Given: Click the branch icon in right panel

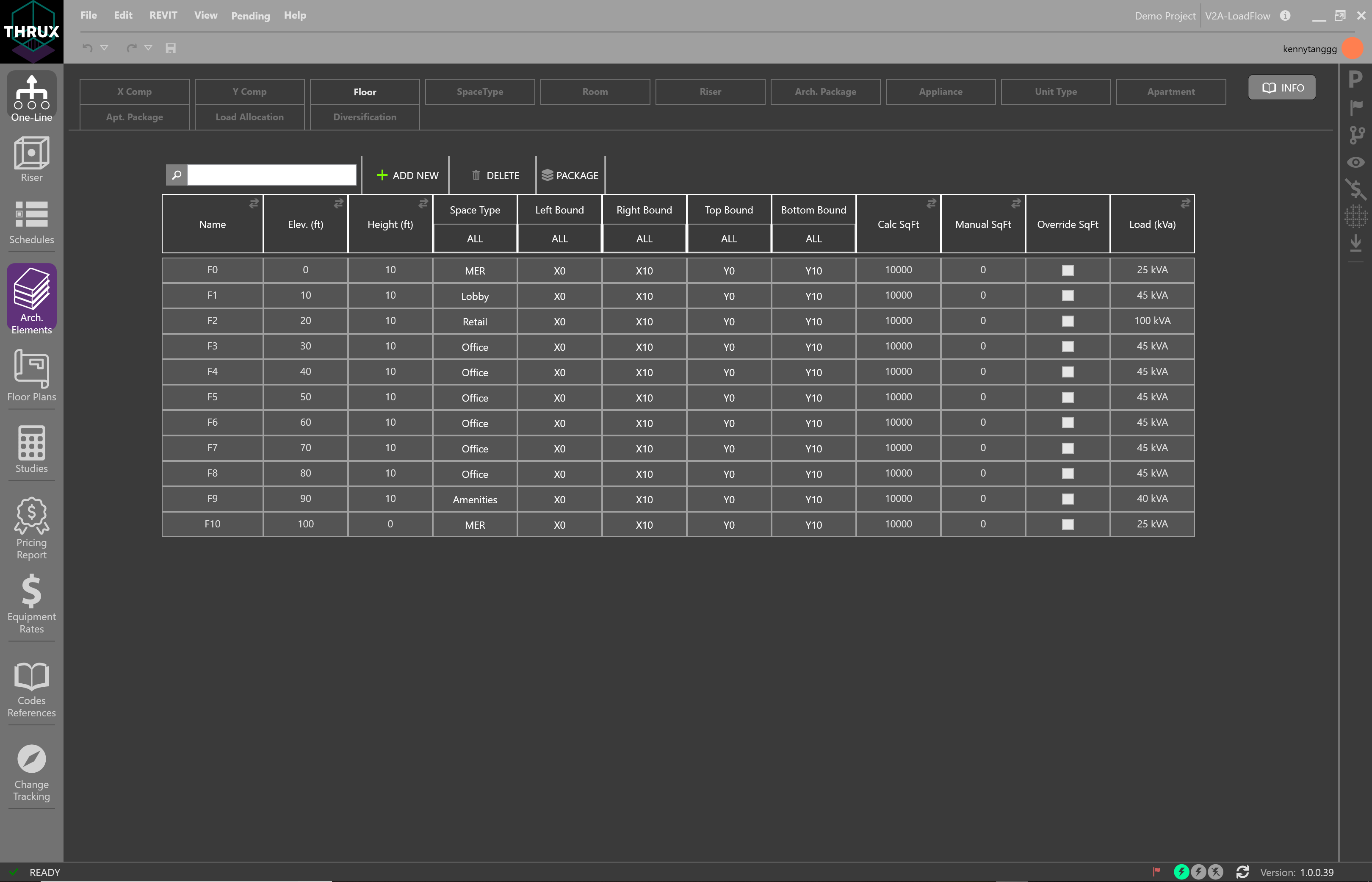Looking at the screenshot, I should (1356, 135).
